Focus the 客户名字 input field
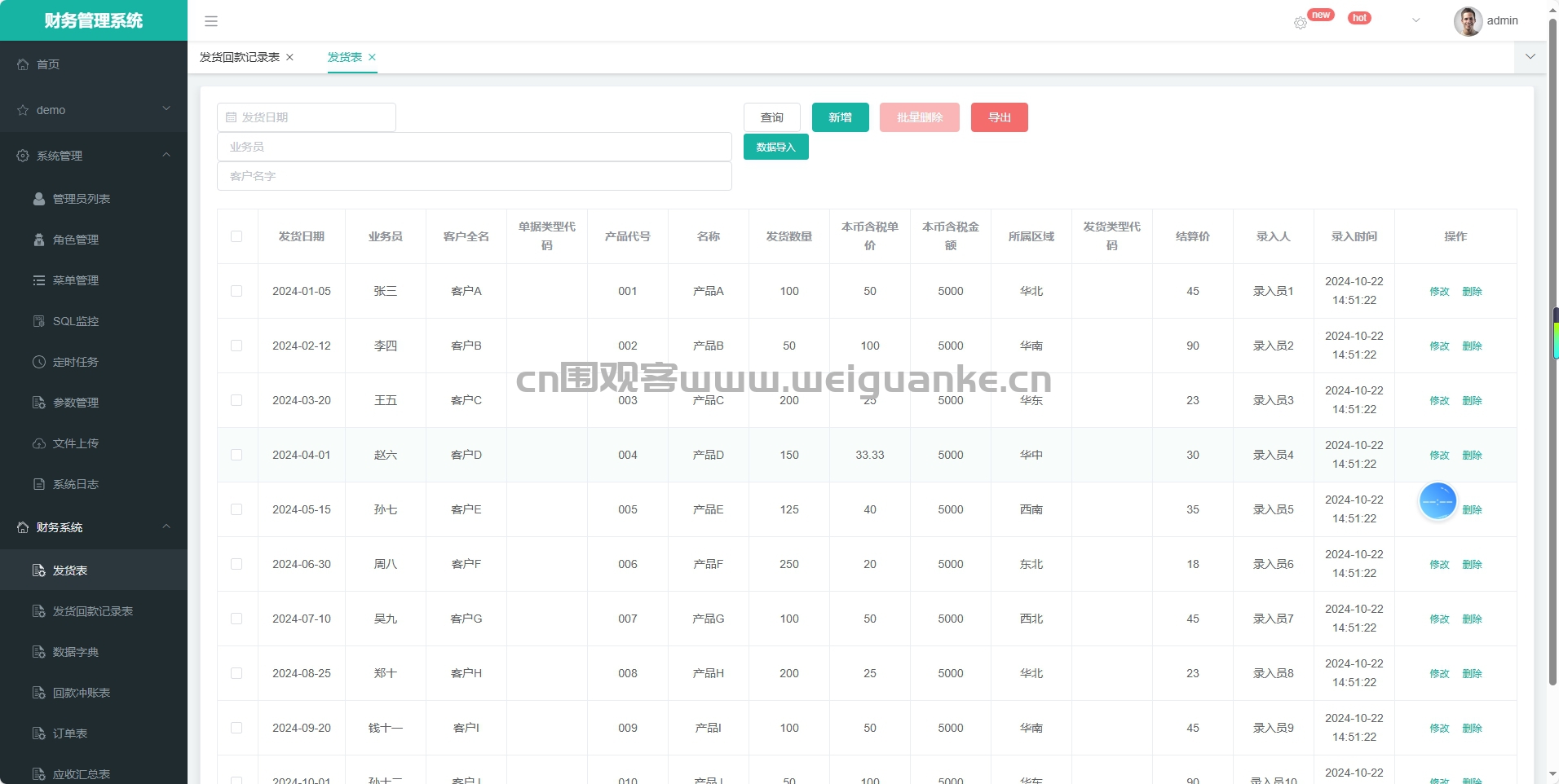Screen dimensions: 1559x784 pyautogui.click(x=475, y=176)
